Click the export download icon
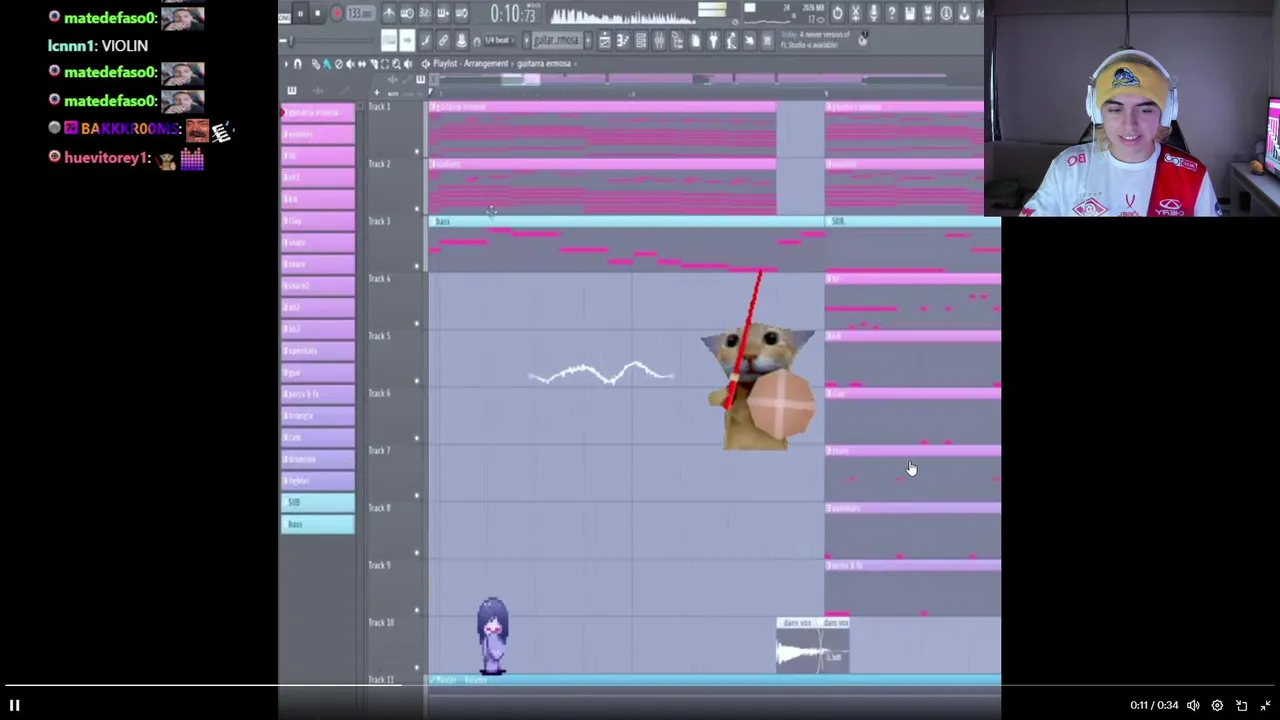Viewport: 1280px width, 720px height. 964,13
